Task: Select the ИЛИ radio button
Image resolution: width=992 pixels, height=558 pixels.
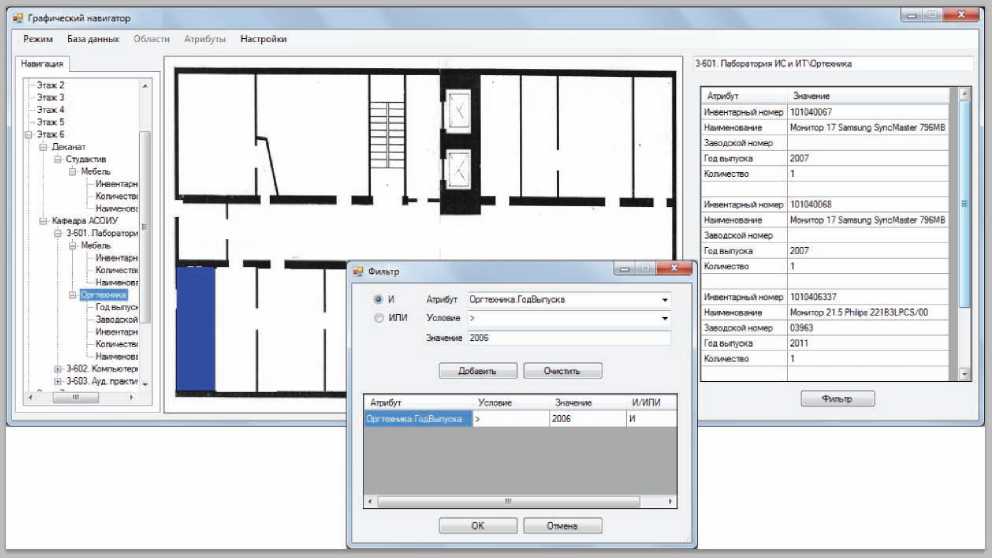Action: (x=377, y=318)
